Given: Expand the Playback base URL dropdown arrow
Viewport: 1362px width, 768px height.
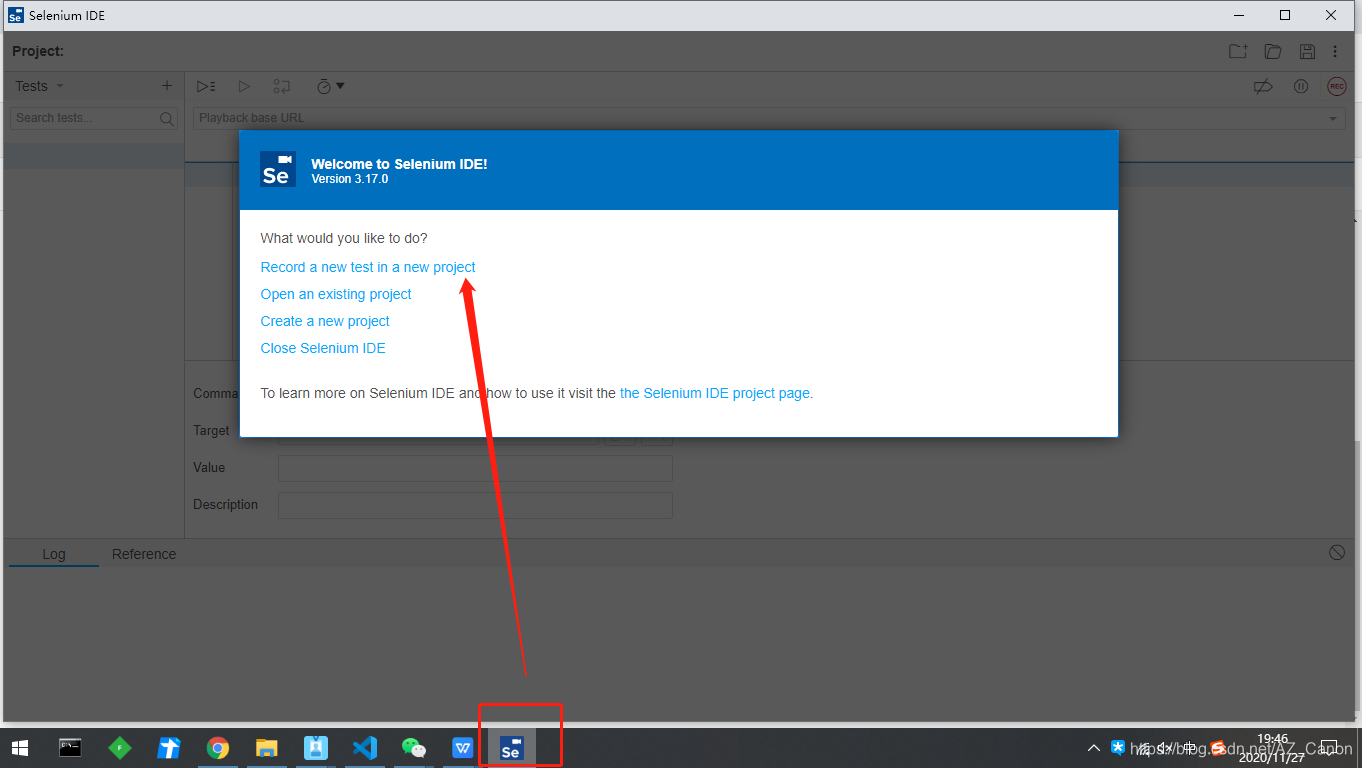Looking at the screenshot, I should click(1333, 119).
